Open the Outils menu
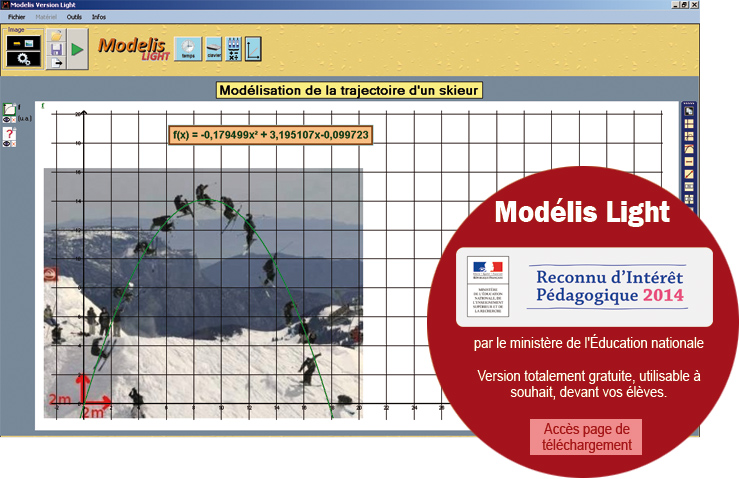This screenshot has height=479, width=739. tap(74, 17)
